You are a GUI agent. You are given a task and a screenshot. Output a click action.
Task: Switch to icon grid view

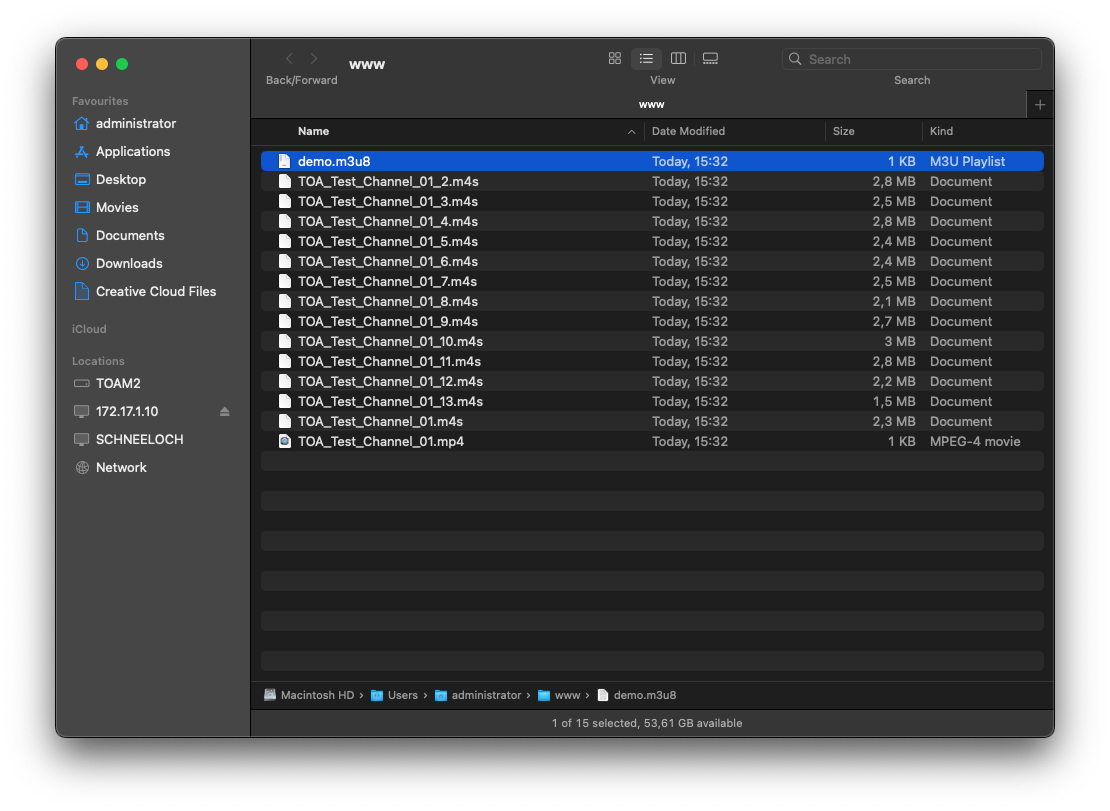click(614, 59)
